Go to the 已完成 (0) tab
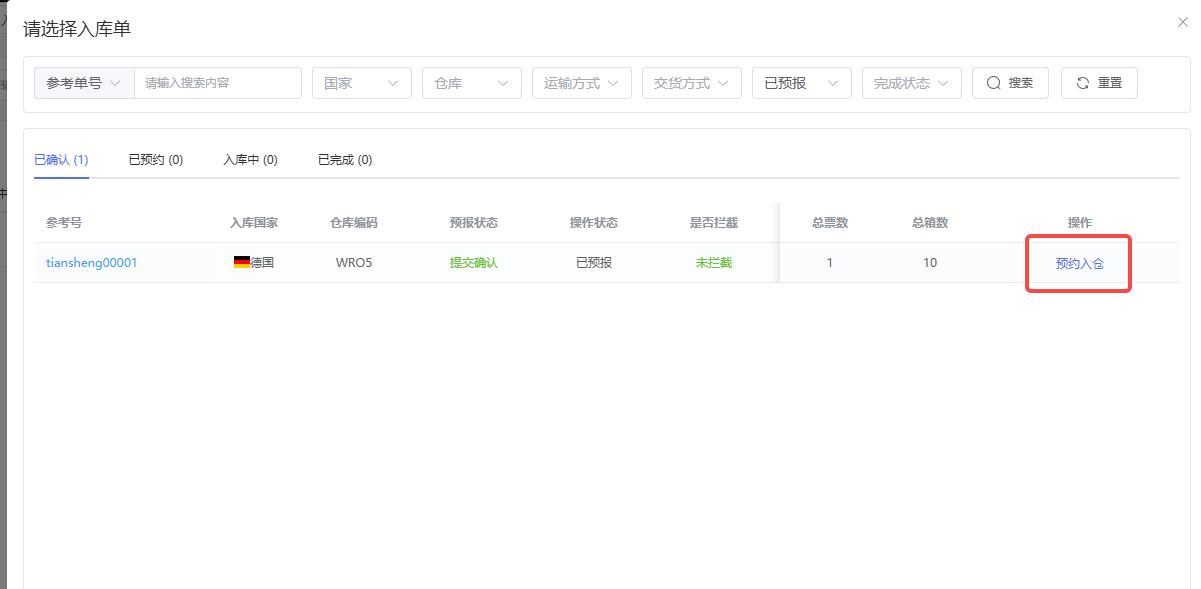1201x589 pixels. (345, 160)
